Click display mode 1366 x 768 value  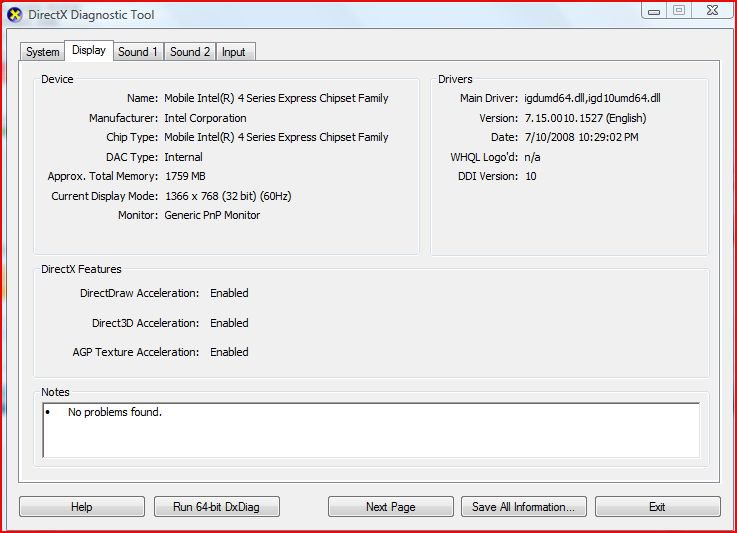[x=228, y=196]
